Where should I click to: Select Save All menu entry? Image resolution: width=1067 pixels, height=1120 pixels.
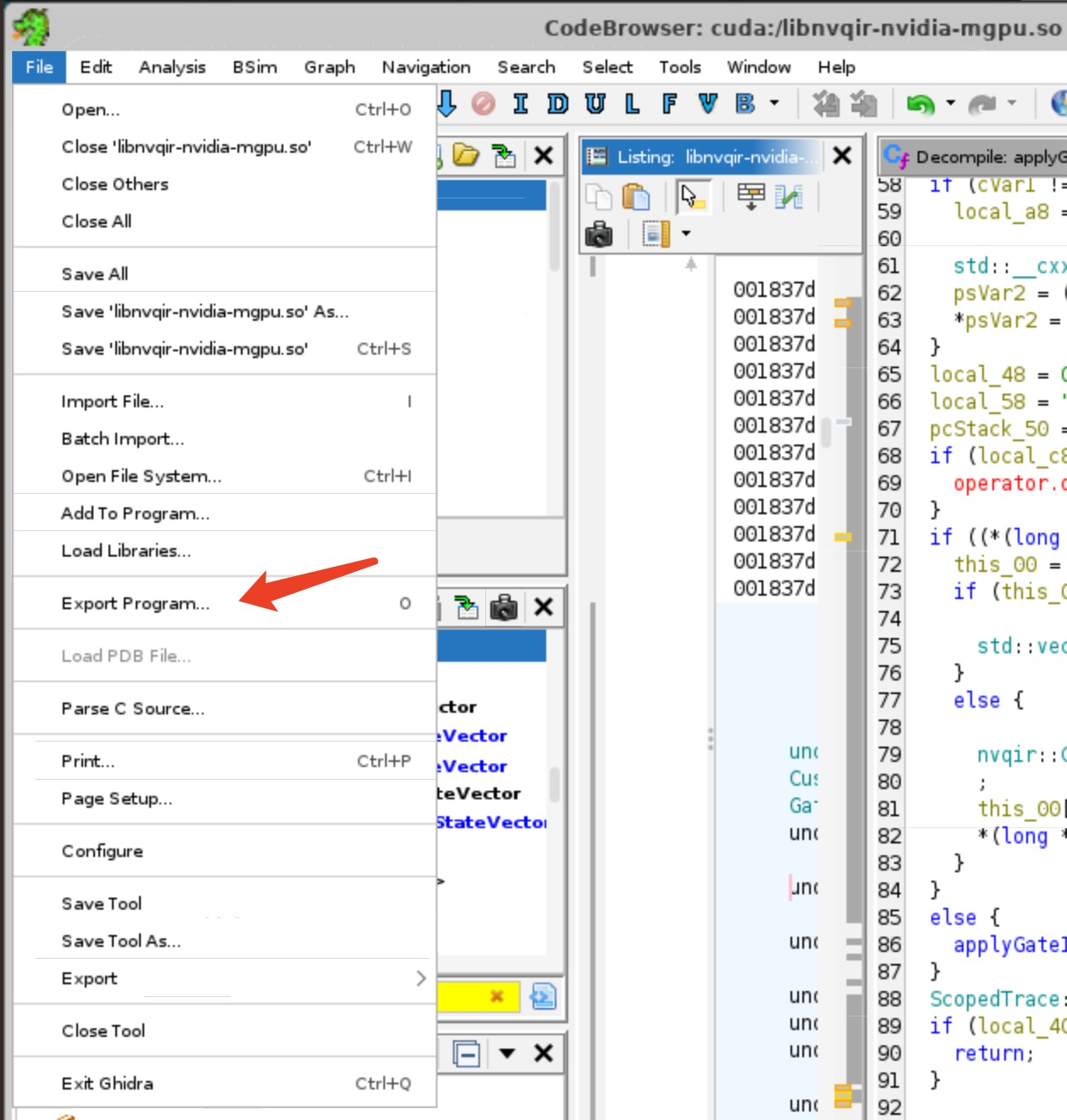(x=225, y=274)
